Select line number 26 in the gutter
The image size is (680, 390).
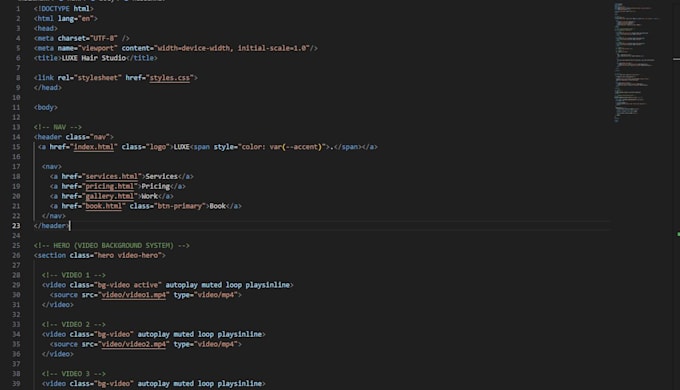(16, 256)
